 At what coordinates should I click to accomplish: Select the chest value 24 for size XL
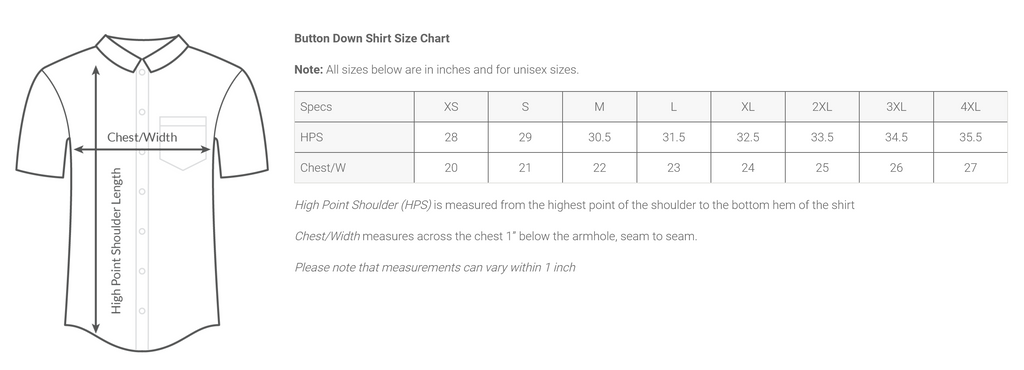pyautogui.click(x=748, y=168)
